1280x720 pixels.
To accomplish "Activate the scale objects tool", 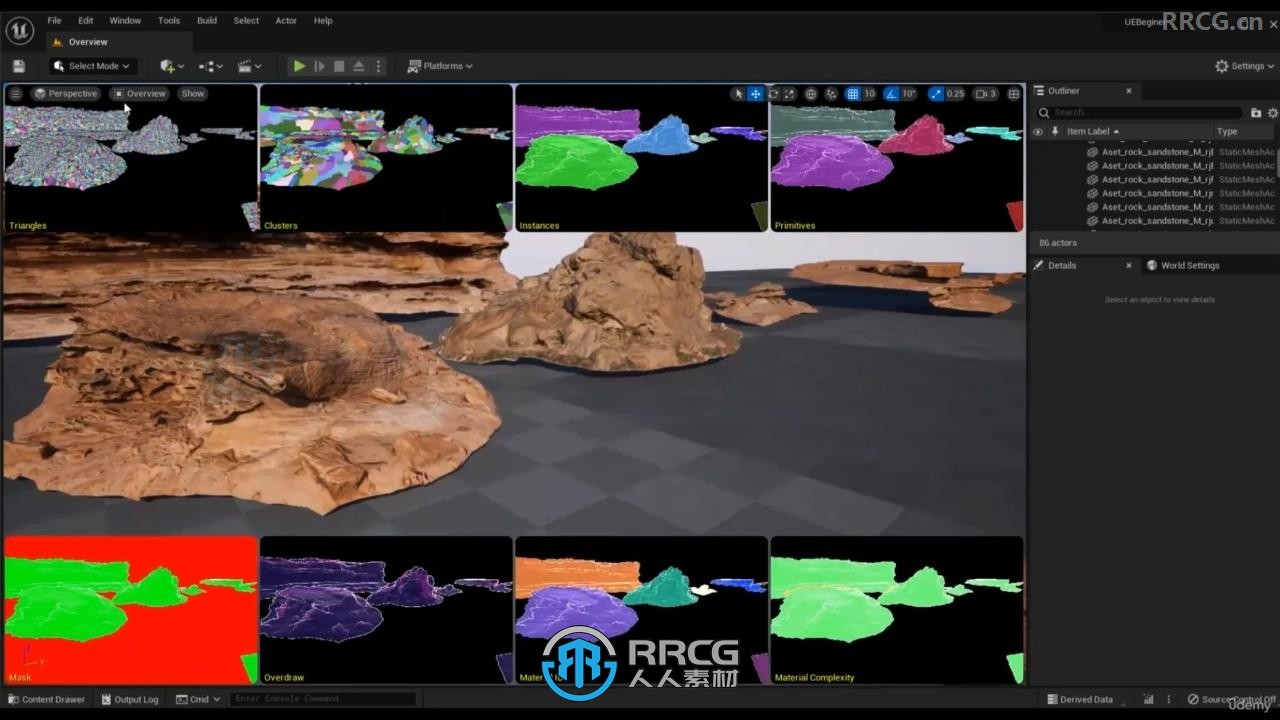I will (x=789, y=94).
